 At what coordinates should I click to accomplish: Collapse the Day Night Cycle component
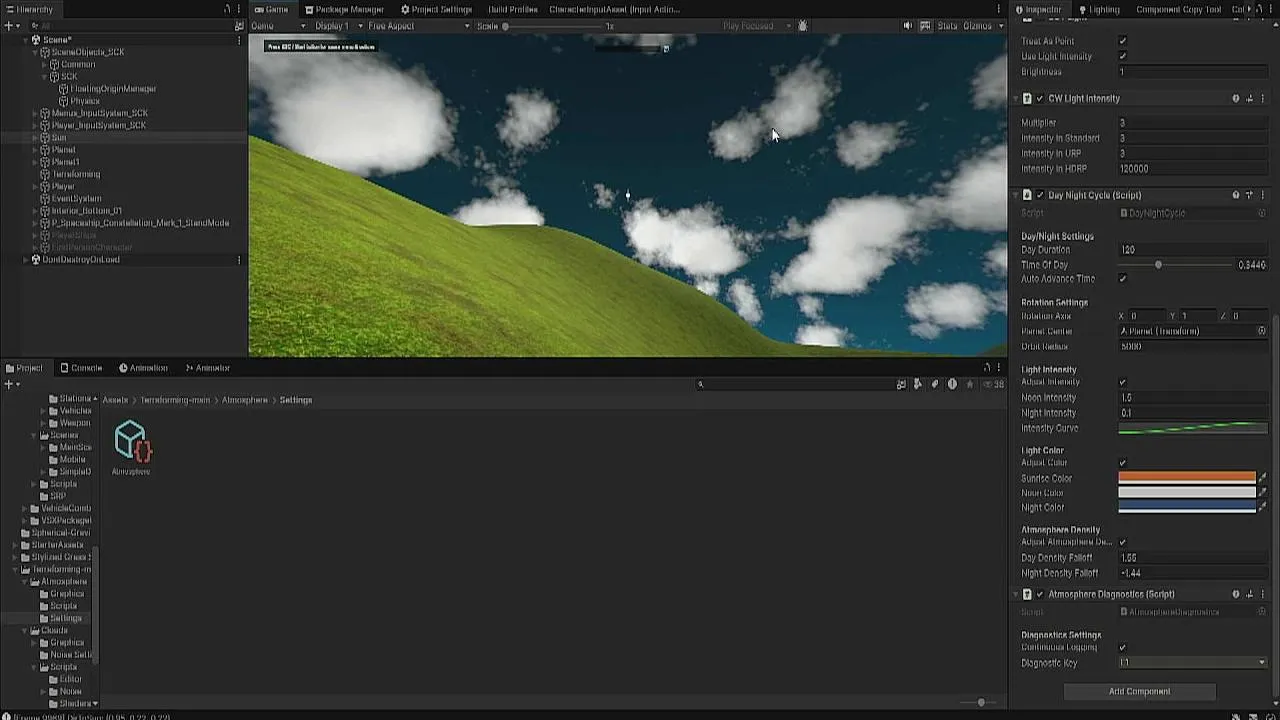(1016, 195)
